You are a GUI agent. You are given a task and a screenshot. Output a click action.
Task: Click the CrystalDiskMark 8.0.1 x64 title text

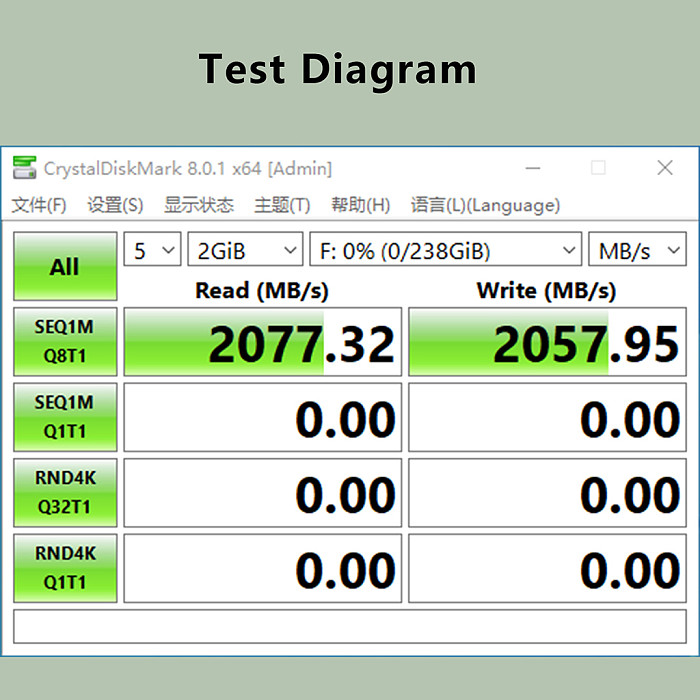[188, 169]
